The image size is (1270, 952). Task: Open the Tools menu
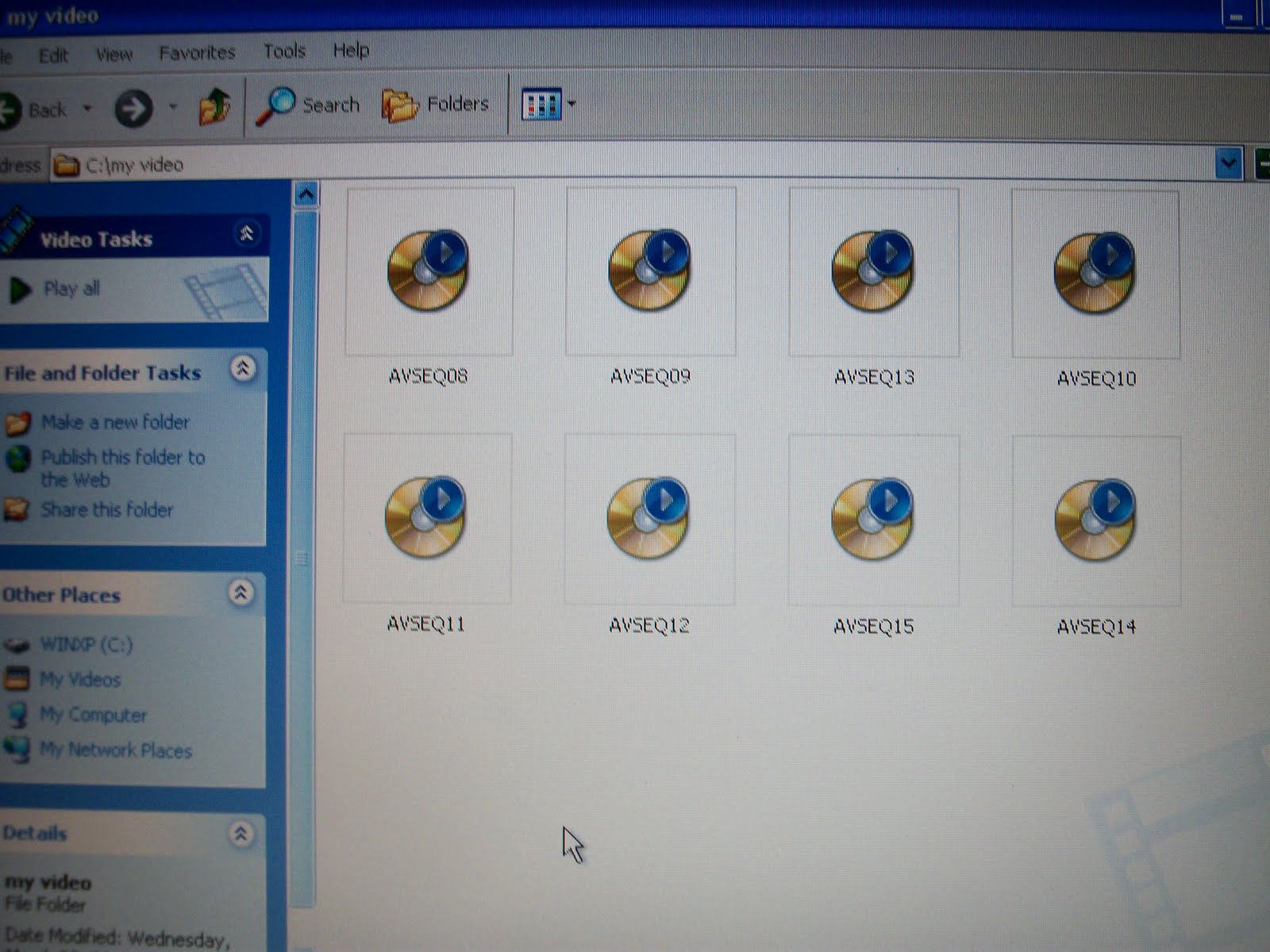(x=284, y=52)
